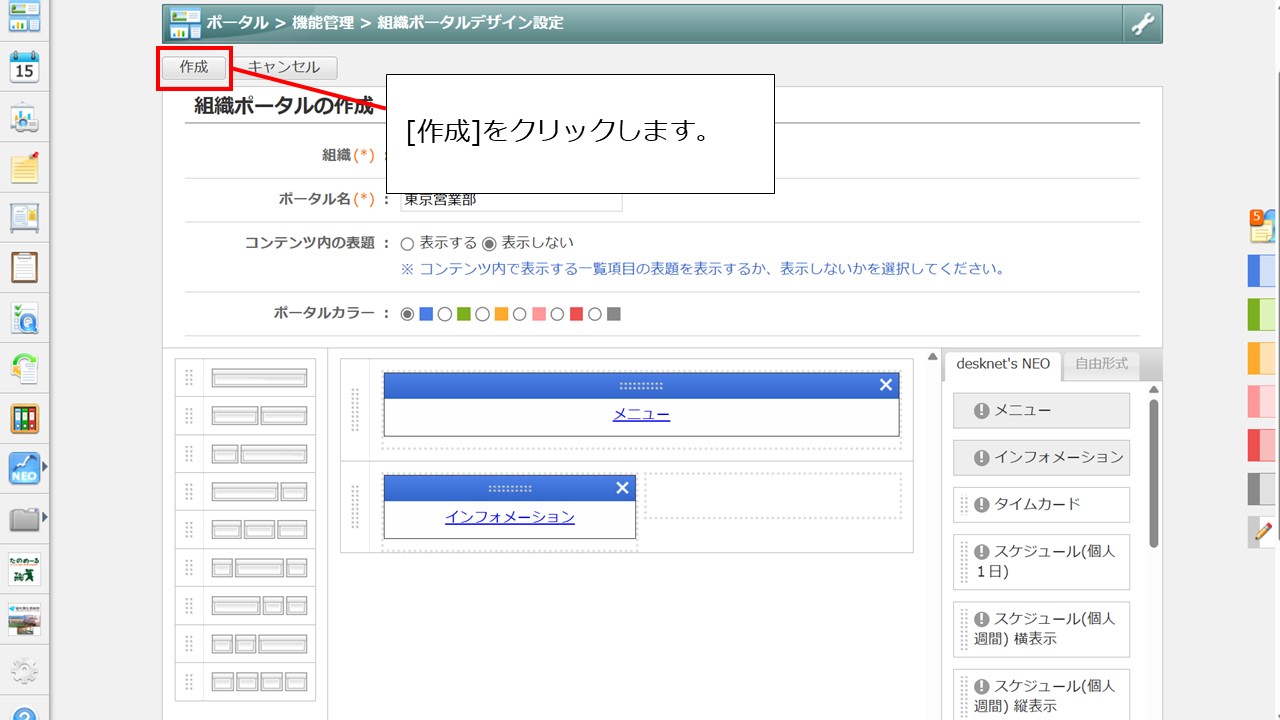1280x720 pixels.
Task: Click the 作成 button
Action: point(194,67)
